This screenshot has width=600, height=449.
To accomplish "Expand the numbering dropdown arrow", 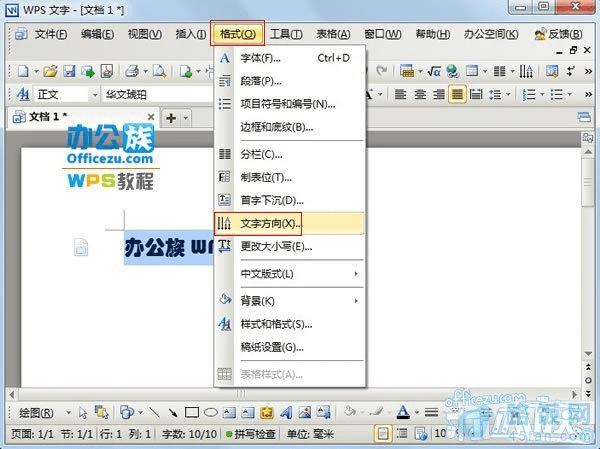I will click(542, 94).
